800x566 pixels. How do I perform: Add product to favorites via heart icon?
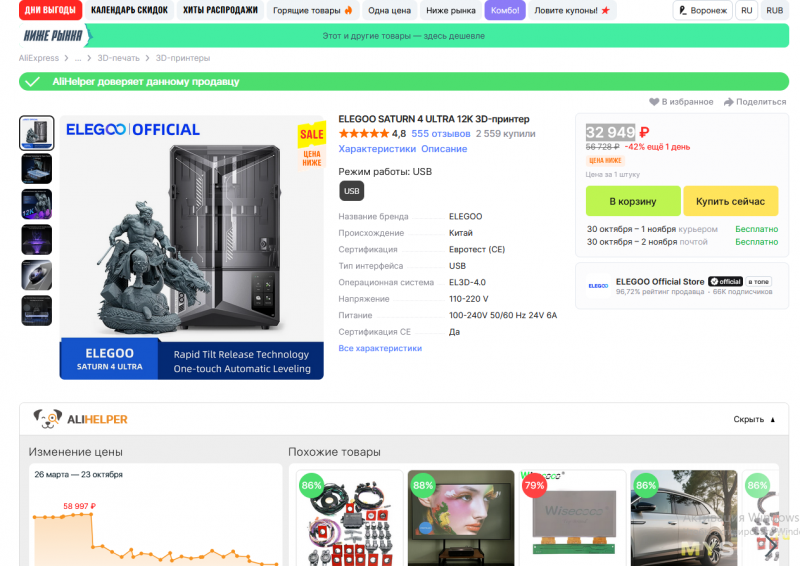click(x=655, y=102)
